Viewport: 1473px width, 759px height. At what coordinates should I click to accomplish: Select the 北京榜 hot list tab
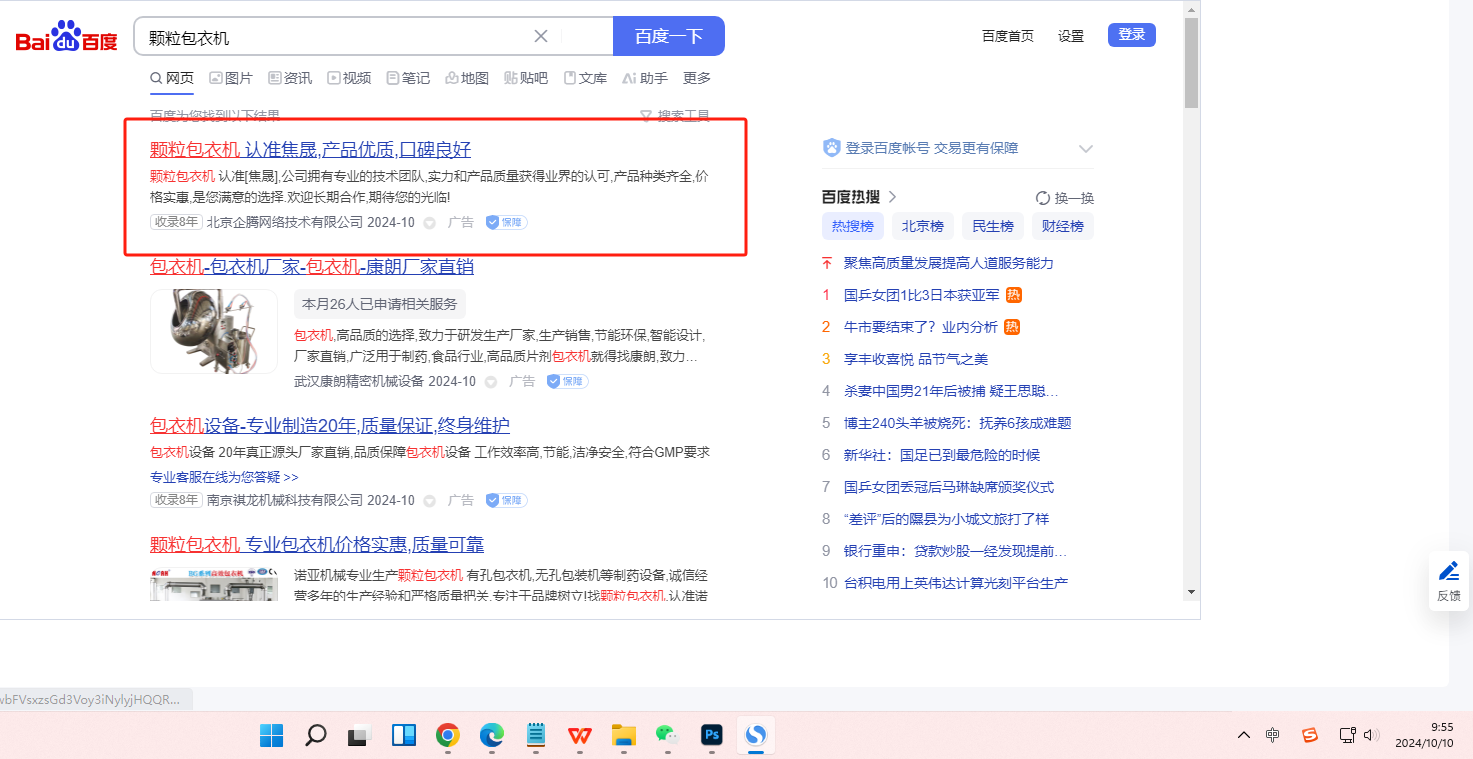click(x=922, y=226)
